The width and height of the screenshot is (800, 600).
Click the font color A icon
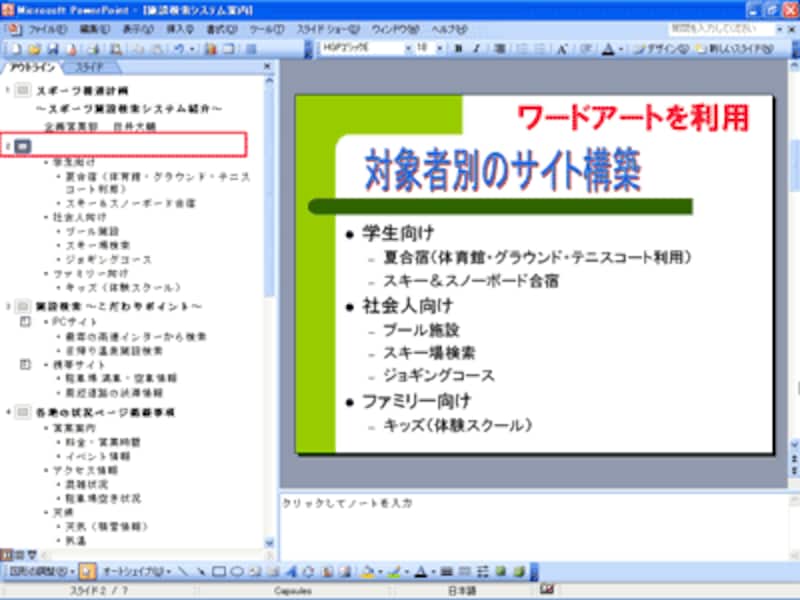point(608,48)
